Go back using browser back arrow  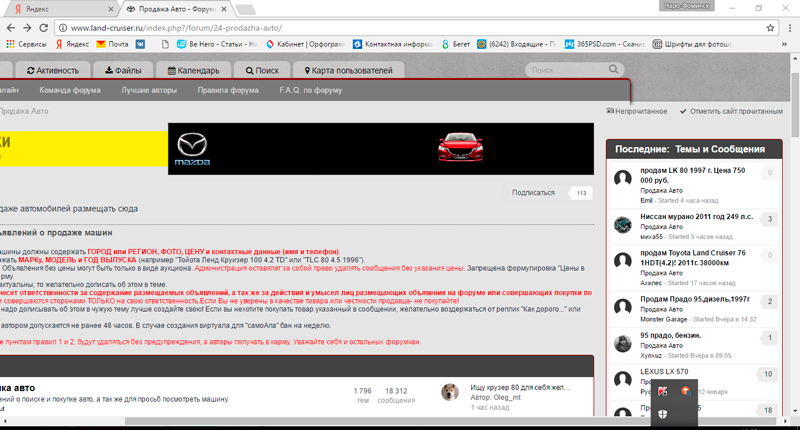pyautogui.click(x=11, y=28)
